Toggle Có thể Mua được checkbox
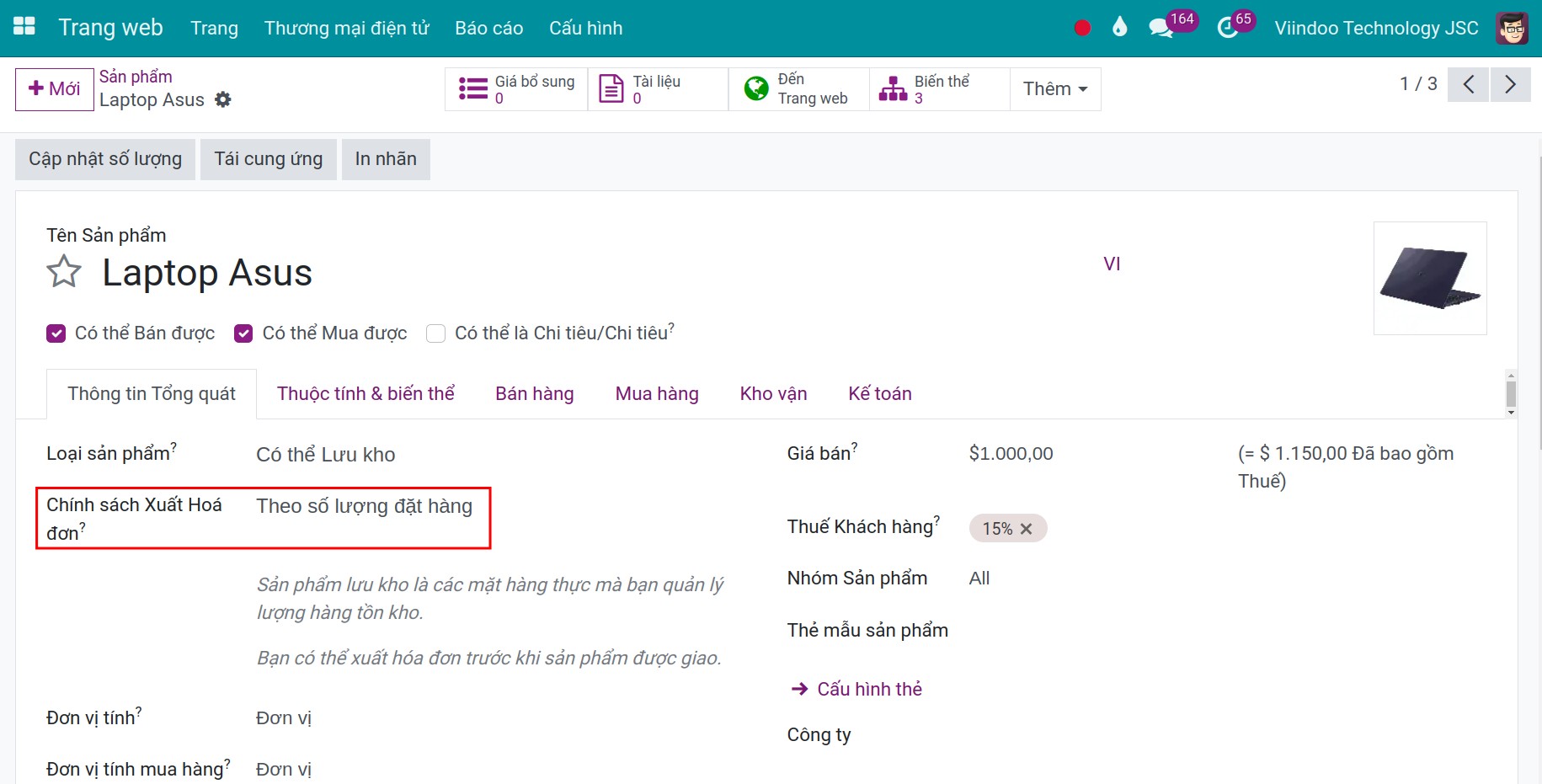The width and height of the screenshot is (1542, 784). tap(243, 333)
